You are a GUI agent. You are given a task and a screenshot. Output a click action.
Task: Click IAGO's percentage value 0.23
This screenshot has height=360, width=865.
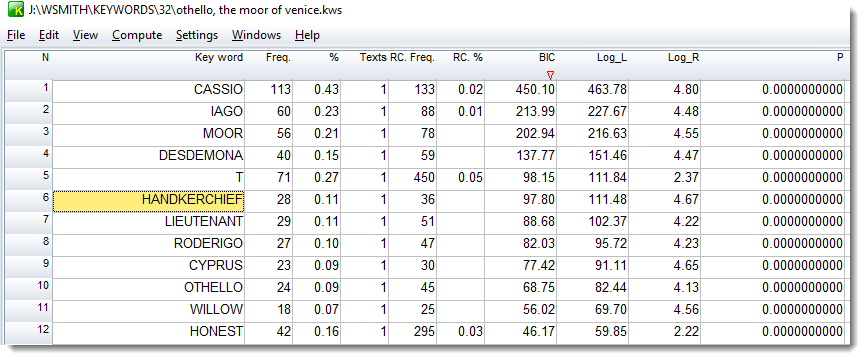pos(327,112)
